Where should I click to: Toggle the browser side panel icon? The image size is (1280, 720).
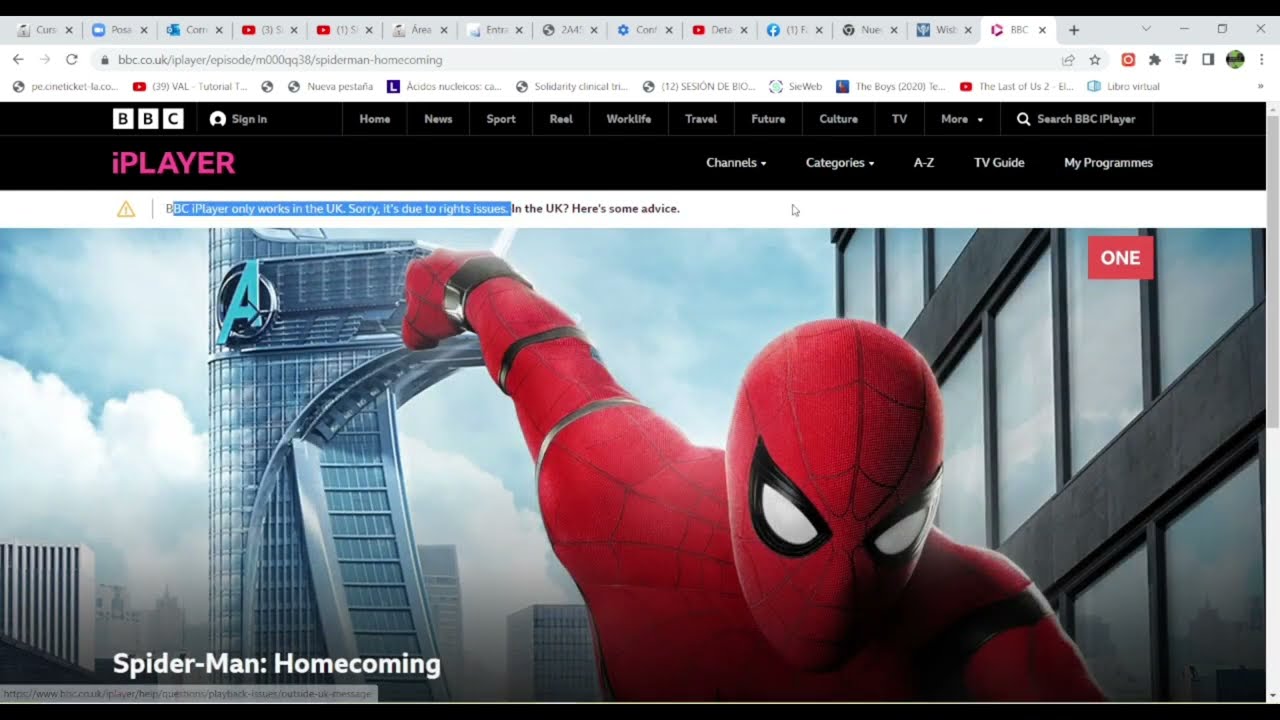1208,60
